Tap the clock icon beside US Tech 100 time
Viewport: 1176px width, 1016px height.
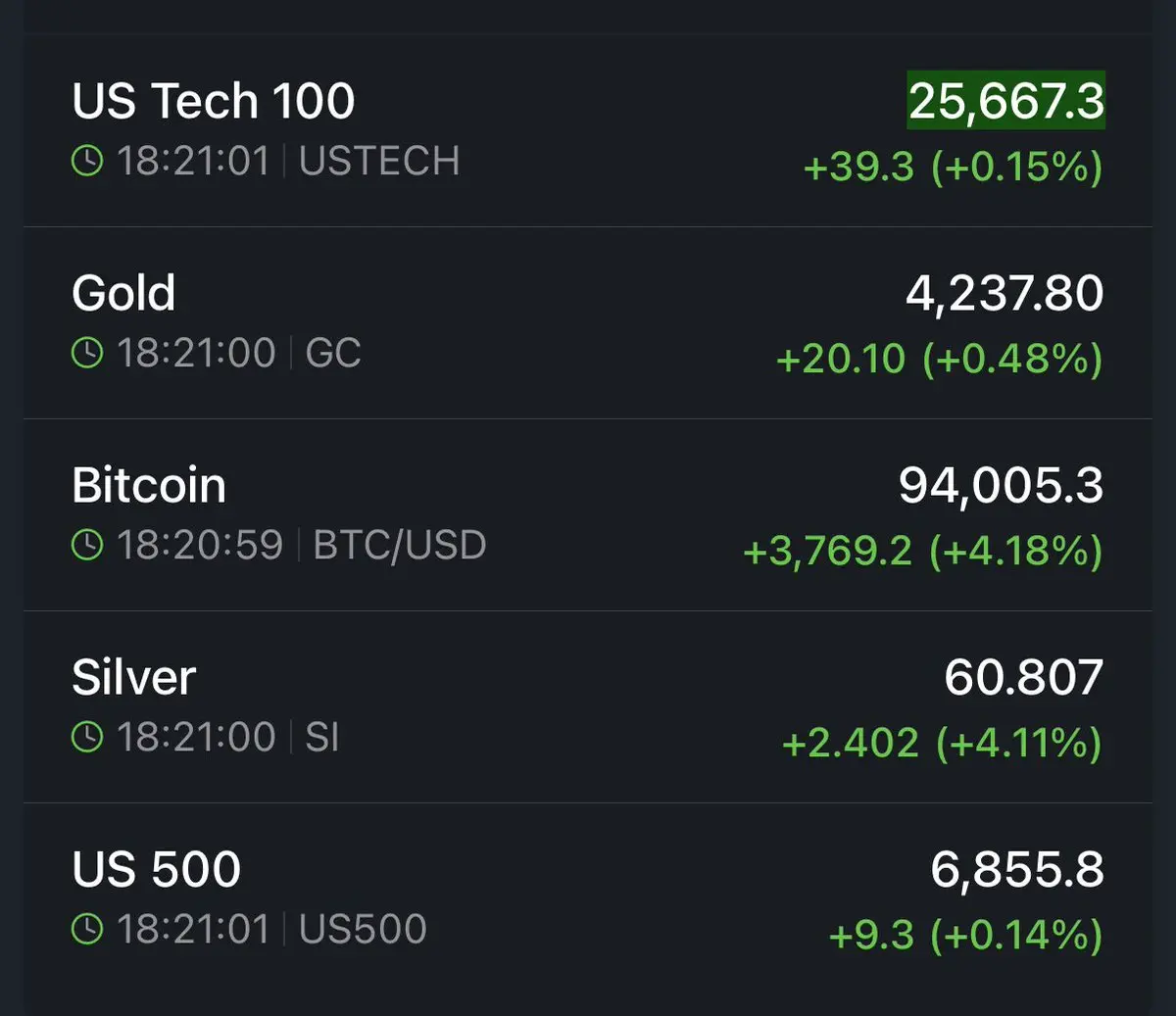[87, 161]
